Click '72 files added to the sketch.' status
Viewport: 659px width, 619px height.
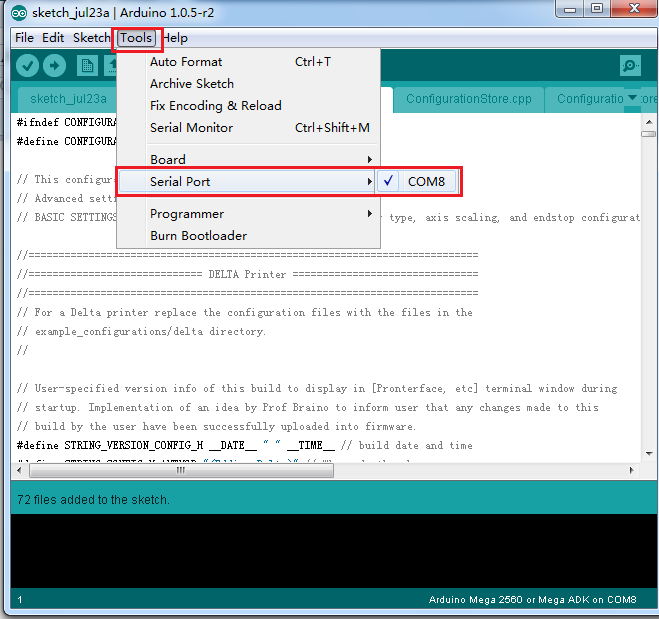93,500
